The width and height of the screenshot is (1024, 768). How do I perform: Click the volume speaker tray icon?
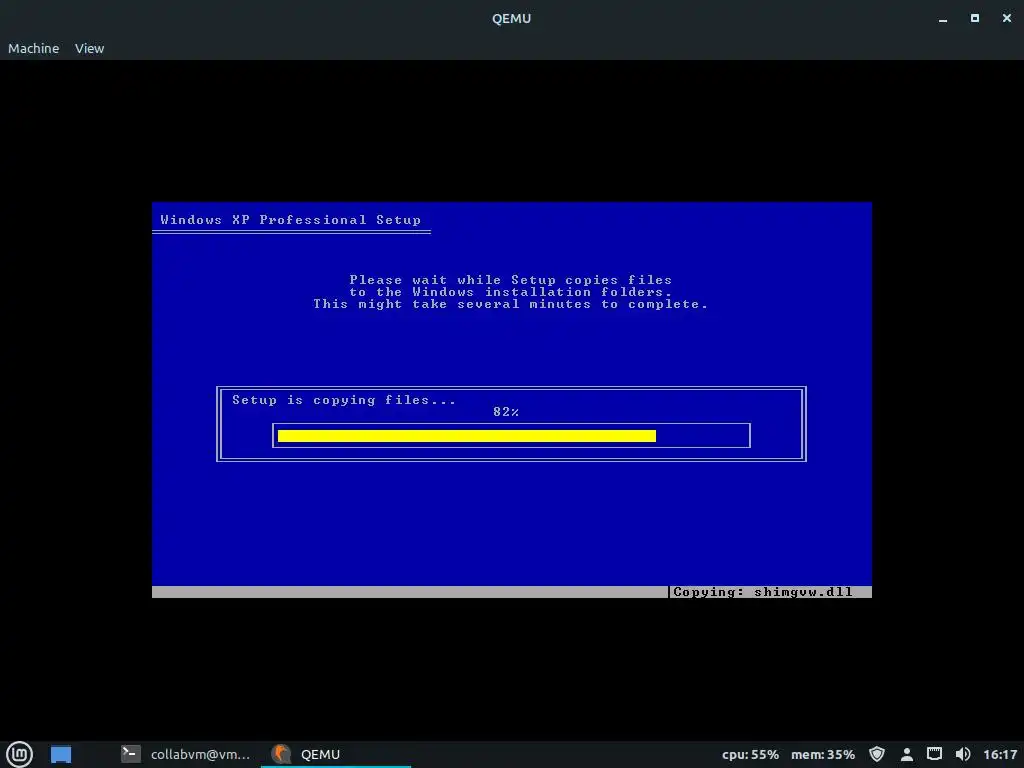click(963, 754)
